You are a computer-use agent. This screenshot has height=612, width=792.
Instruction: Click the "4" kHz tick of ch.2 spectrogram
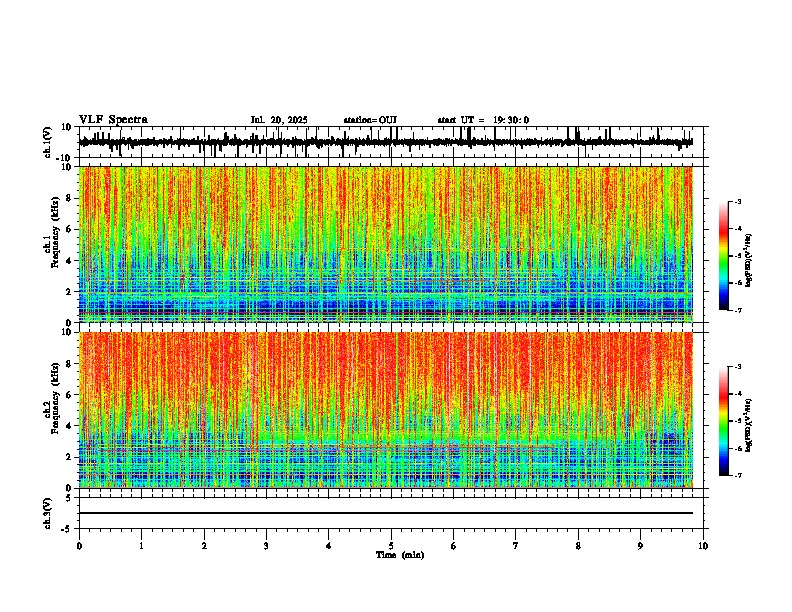tap(70, 426)
